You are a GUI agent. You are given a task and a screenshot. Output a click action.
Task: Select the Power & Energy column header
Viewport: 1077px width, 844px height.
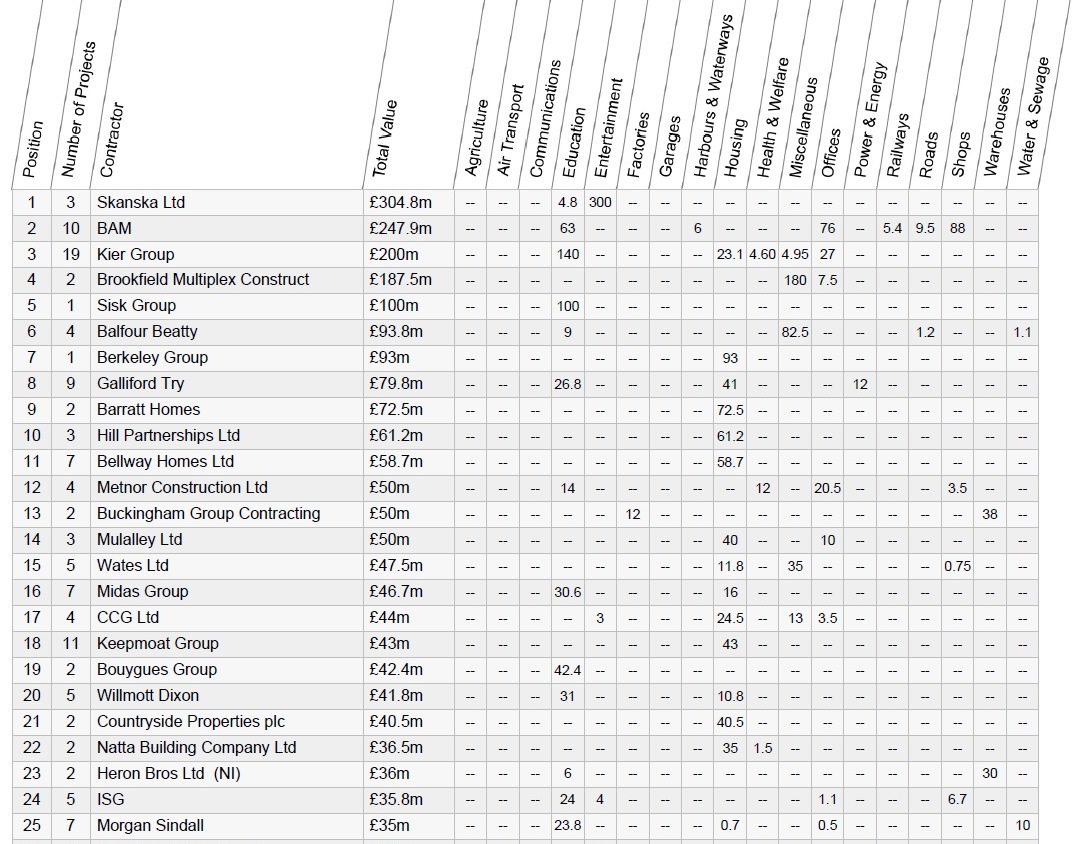click(870, 120)
